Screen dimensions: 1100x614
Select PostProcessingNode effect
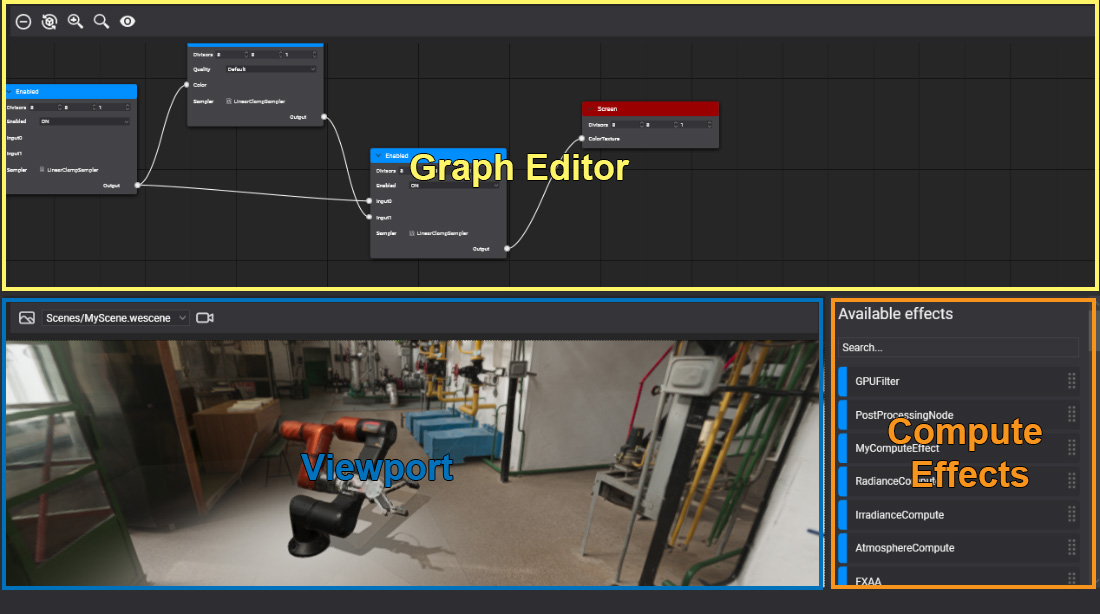pos(904,415)
